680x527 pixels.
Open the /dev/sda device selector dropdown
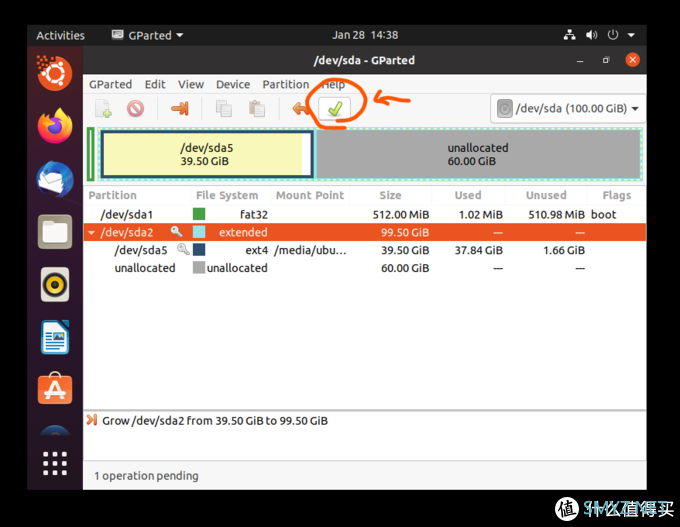coord(568,108)
